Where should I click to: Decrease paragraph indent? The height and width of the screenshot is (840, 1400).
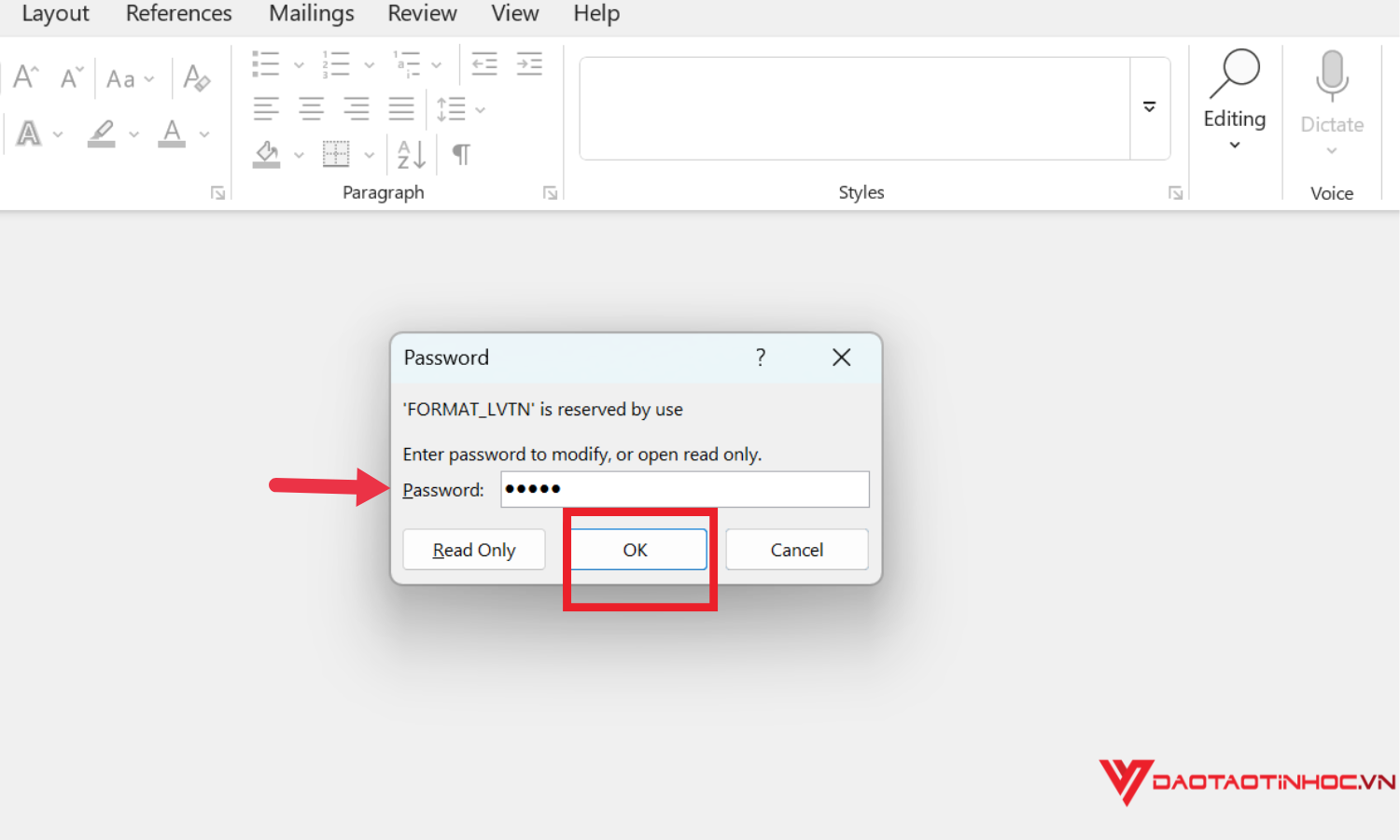click(484, 64)
